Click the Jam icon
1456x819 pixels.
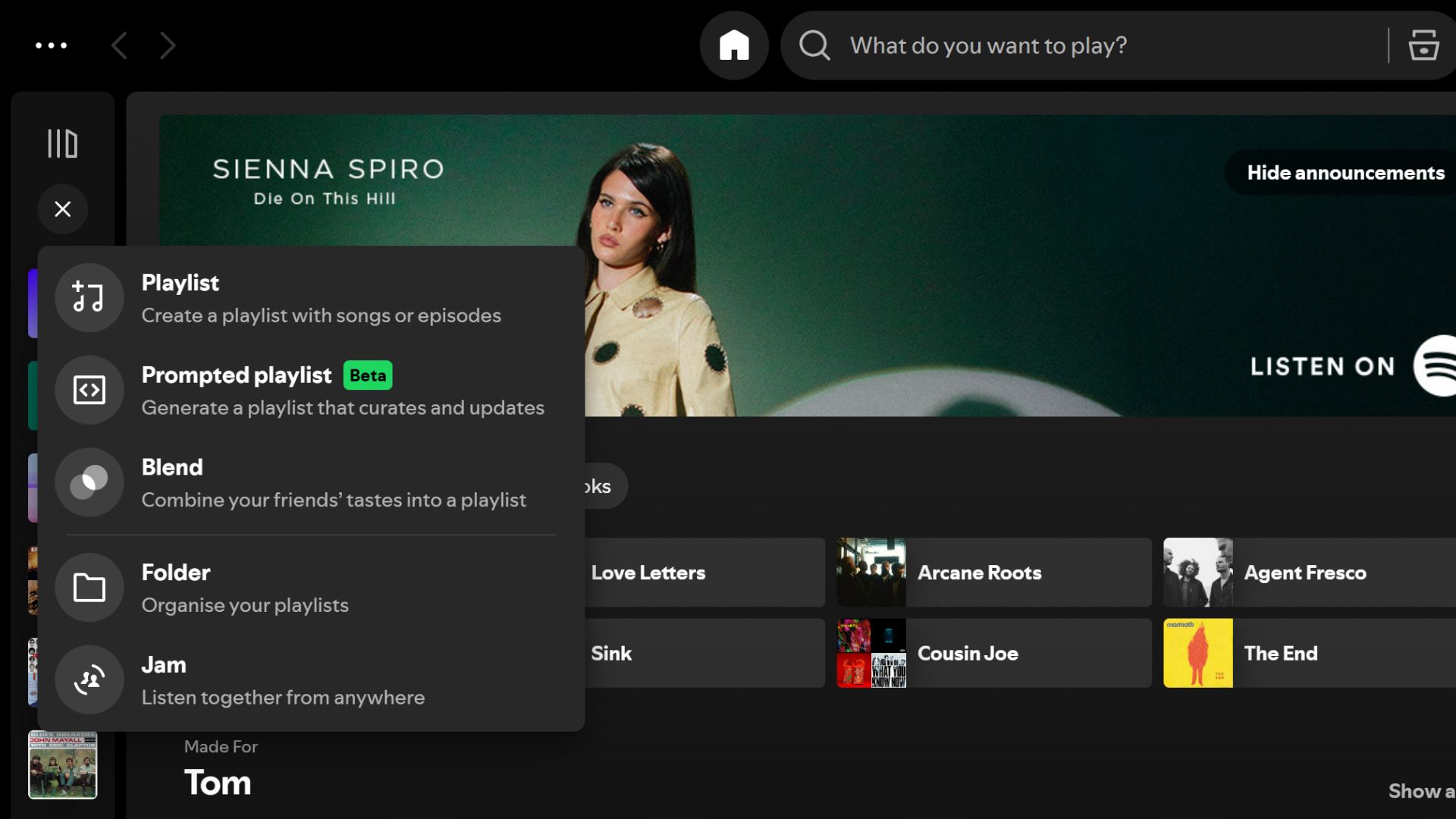click(89, 680)
